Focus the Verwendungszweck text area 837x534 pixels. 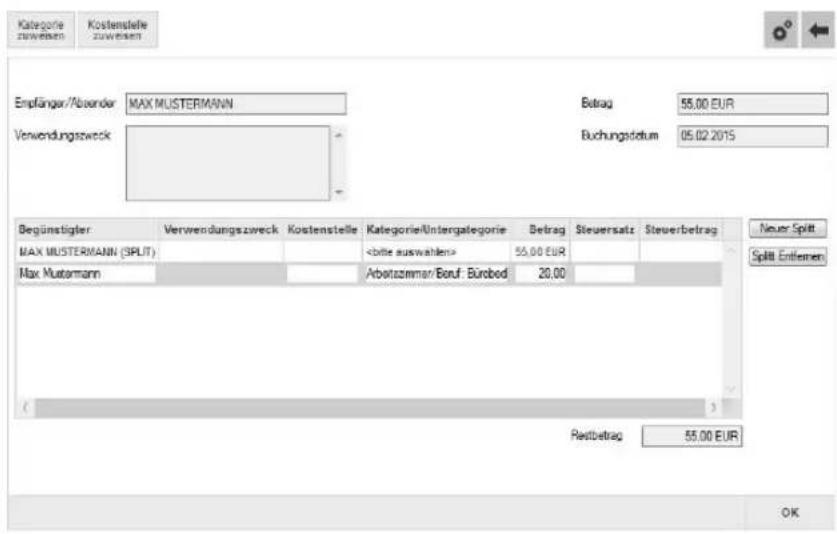pos(228,163)
